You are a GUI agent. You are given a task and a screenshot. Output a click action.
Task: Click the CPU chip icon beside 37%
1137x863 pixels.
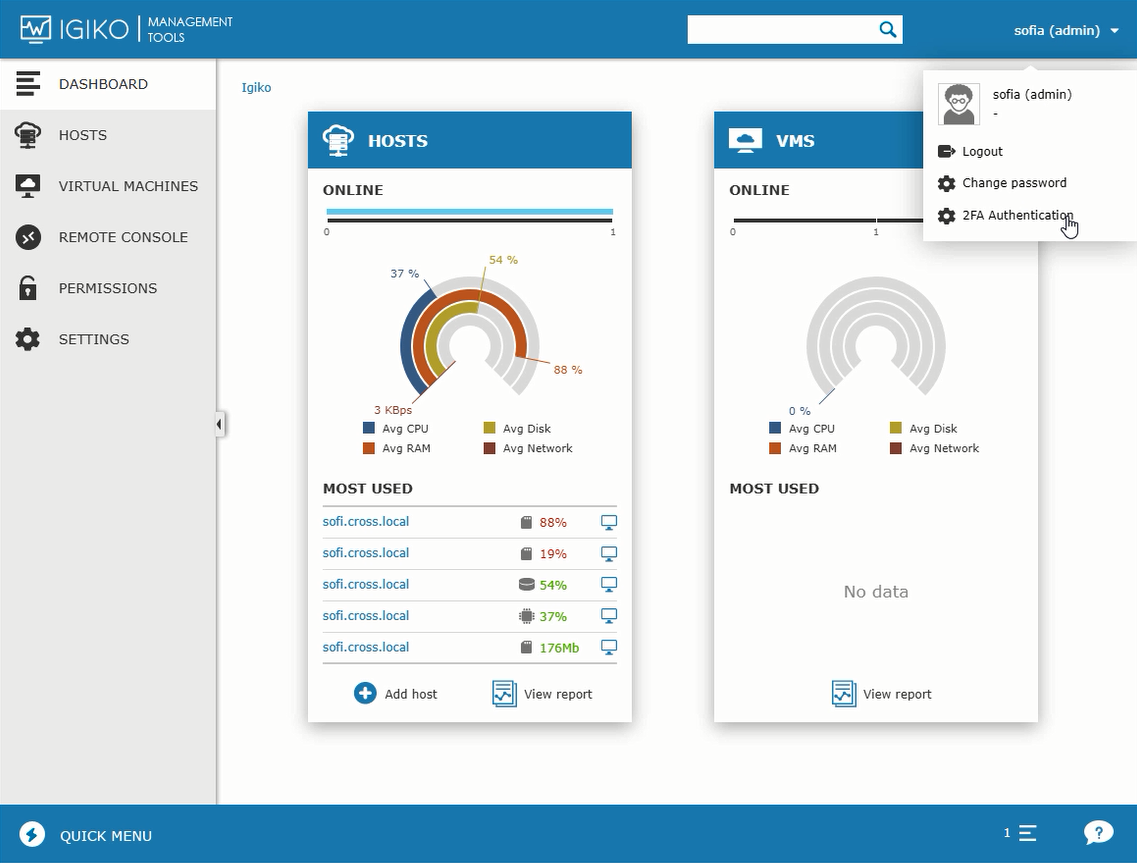[x=526, y=616]
